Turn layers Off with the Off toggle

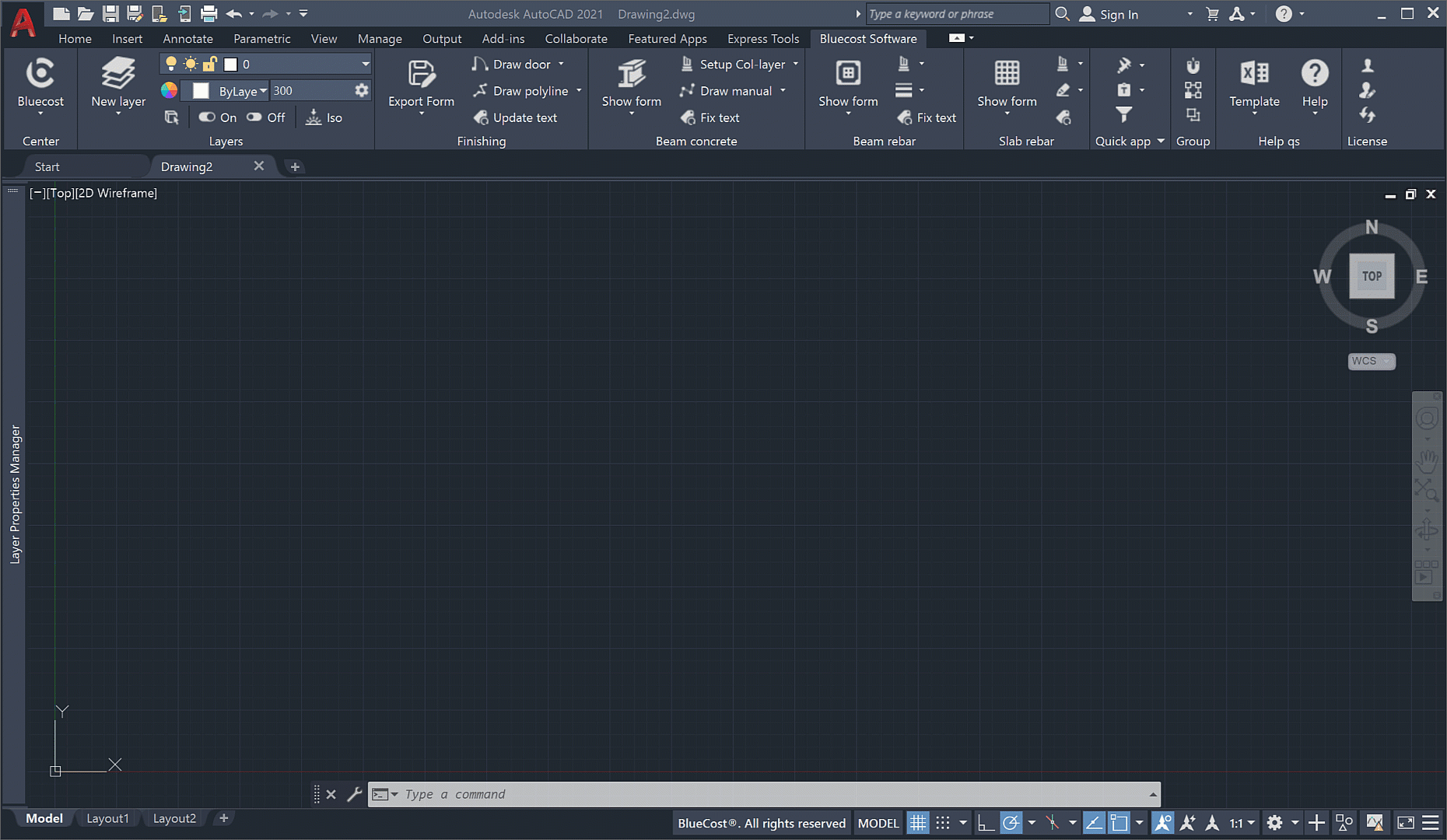(x=266, y=117)
